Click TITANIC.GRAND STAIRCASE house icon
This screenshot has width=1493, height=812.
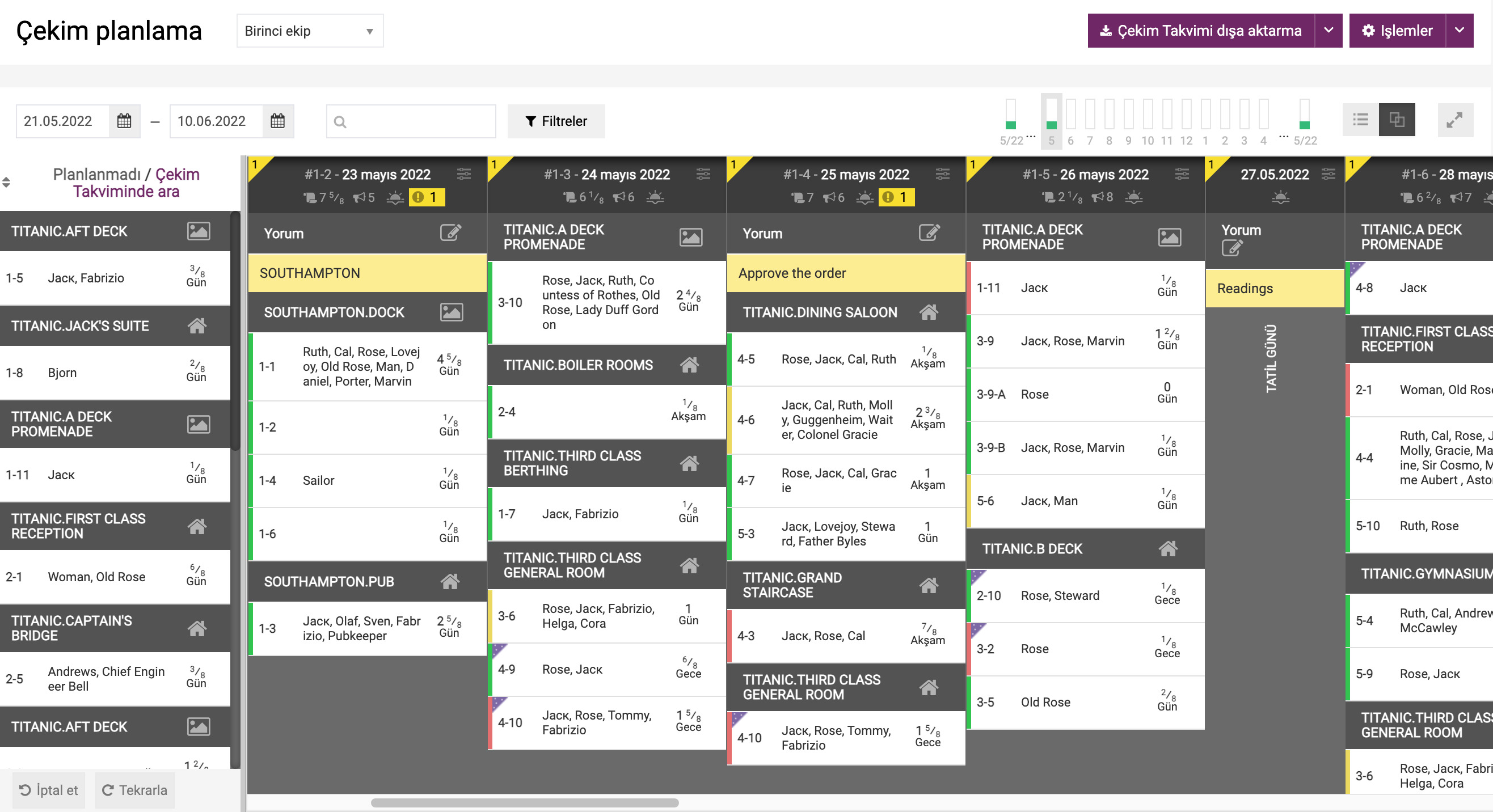click(929, 586)
